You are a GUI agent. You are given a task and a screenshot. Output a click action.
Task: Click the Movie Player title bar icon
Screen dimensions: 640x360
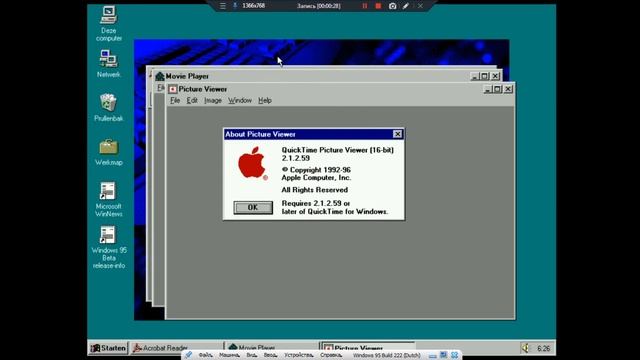pos(160,76)
